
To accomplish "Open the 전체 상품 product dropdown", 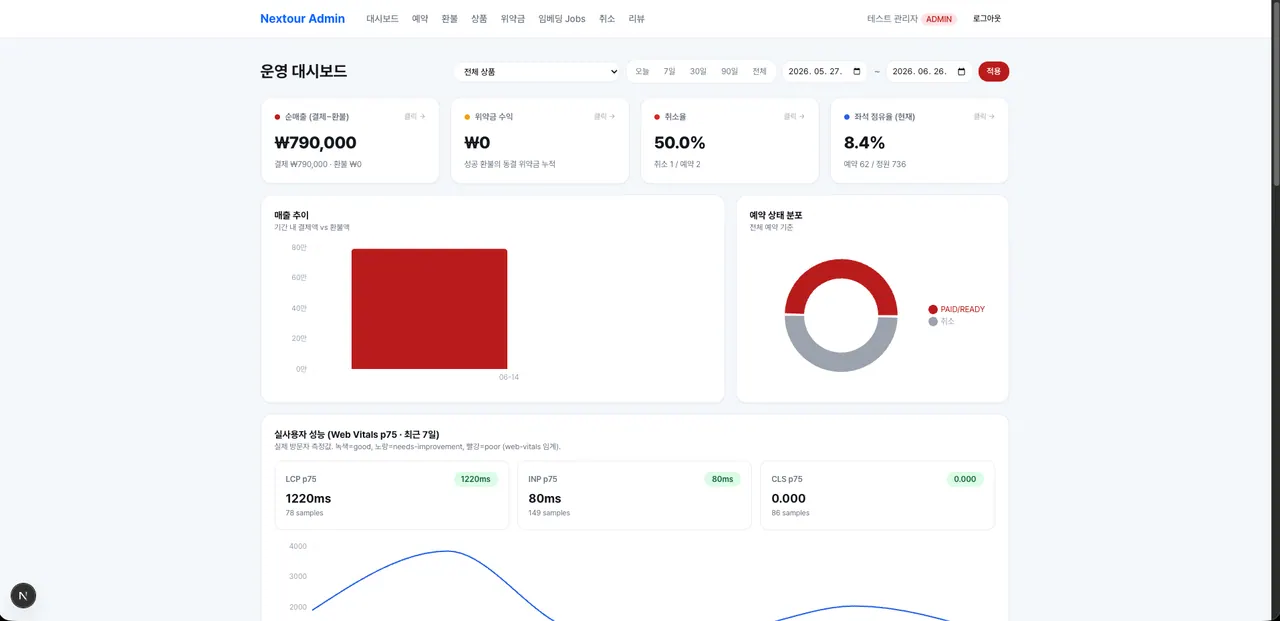I will coord(537,72).
